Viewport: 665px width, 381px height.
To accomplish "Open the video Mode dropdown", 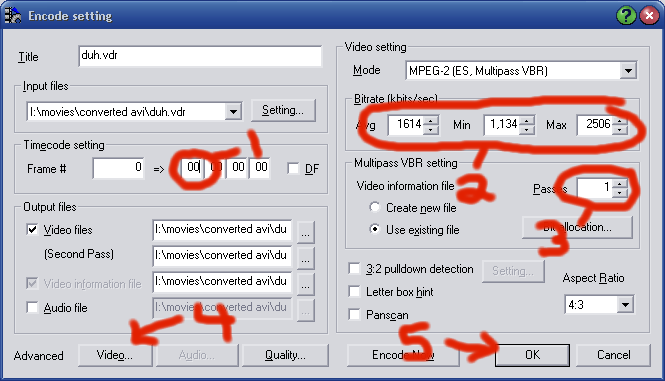I will pos(628,70).
